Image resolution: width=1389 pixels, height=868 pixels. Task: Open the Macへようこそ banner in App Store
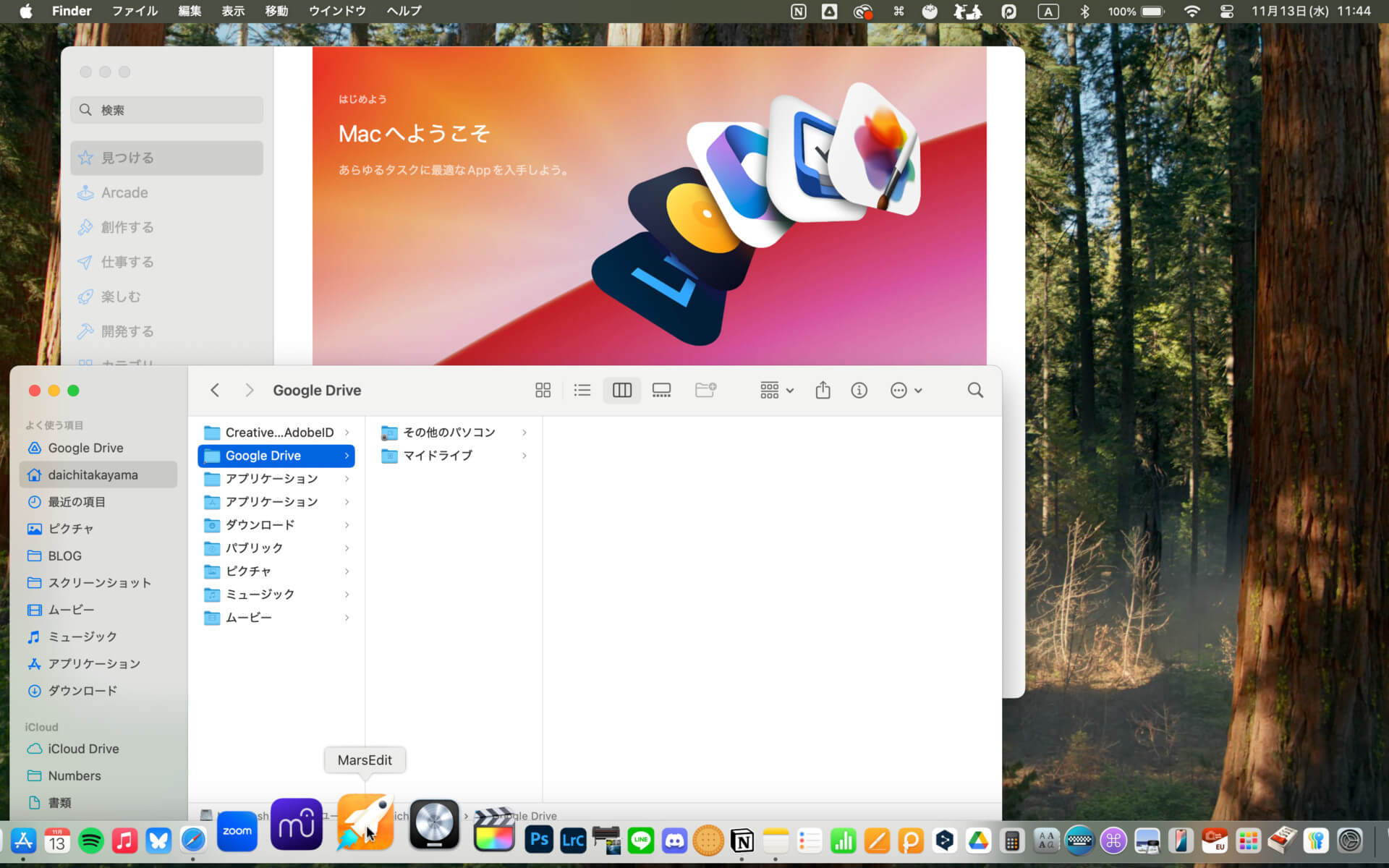click(x=649, y=206)
